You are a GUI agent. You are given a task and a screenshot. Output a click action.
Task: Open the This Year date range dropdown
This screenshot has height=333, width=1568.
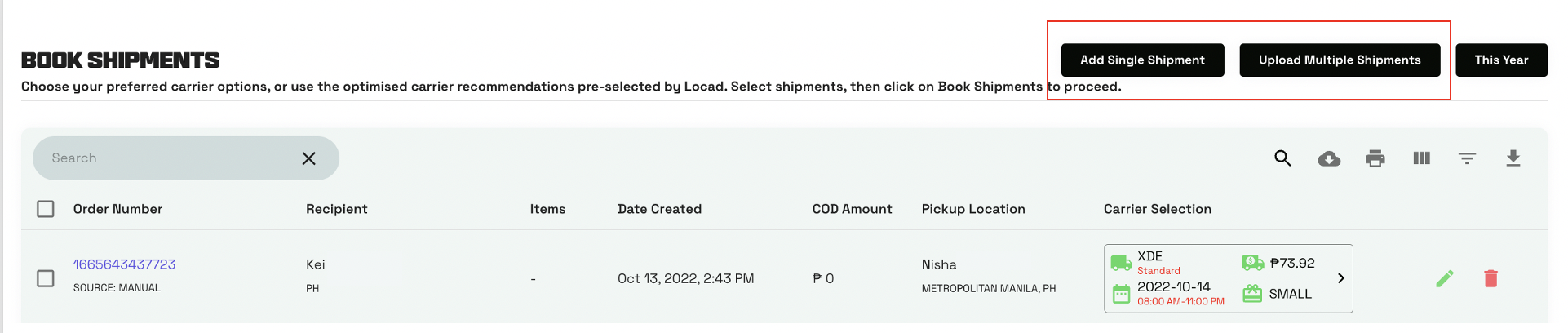click(x=1501, y=60)
